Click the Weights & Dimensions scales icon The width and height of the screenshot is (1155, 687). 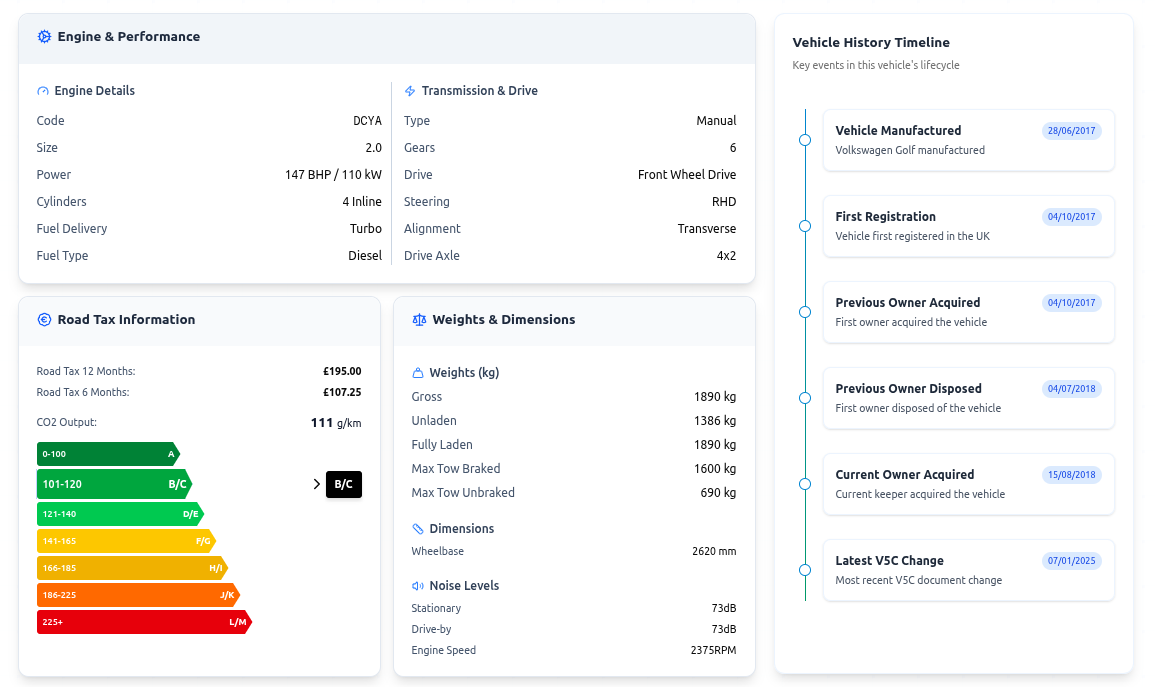click(x=419, y=320)
